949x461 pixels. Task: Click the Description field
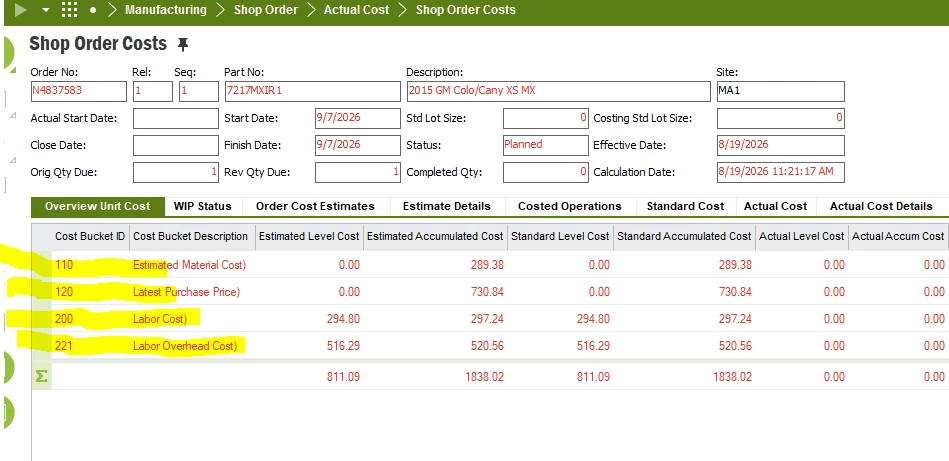point(558,91)
